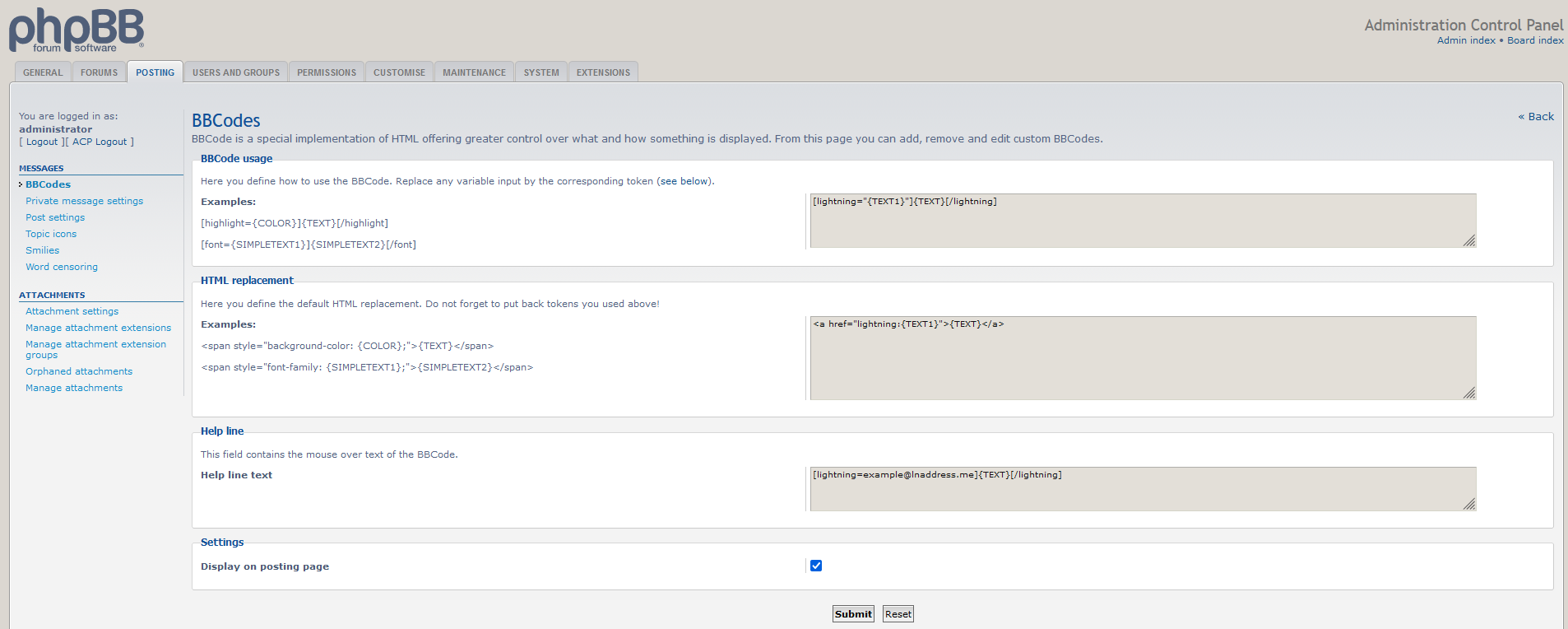Image resolution: width=1568 pixels, height=629 pixels.
Task: Open the Customise tab
Action: click(x=399, y=72)
